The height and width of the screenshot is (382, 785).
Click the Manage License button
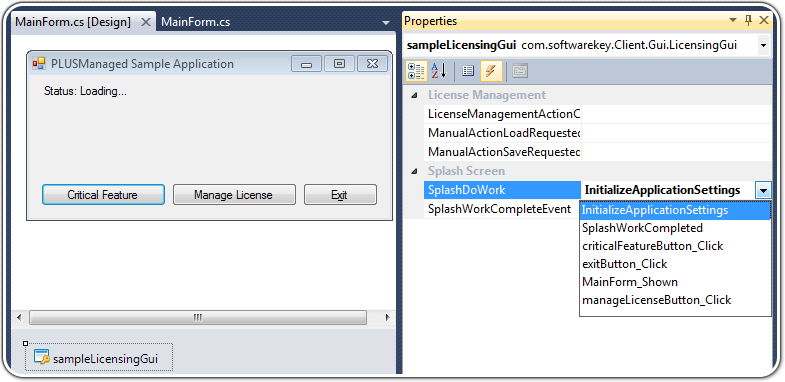(234, 195)
